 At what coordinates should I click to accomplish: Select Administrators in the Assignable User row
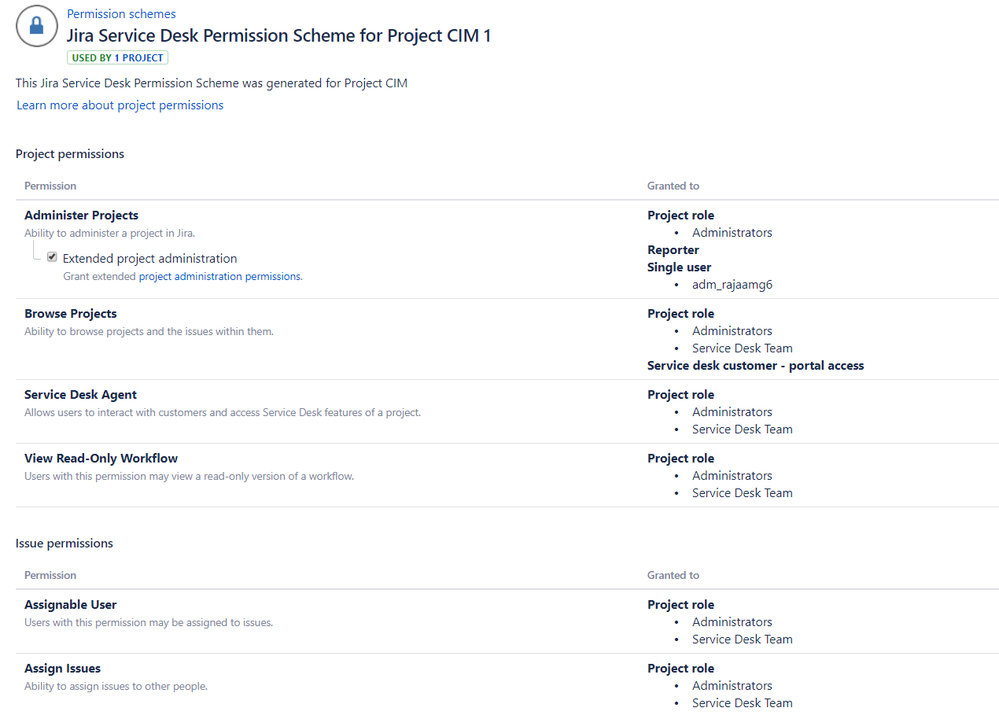click(x=732, y=622)
